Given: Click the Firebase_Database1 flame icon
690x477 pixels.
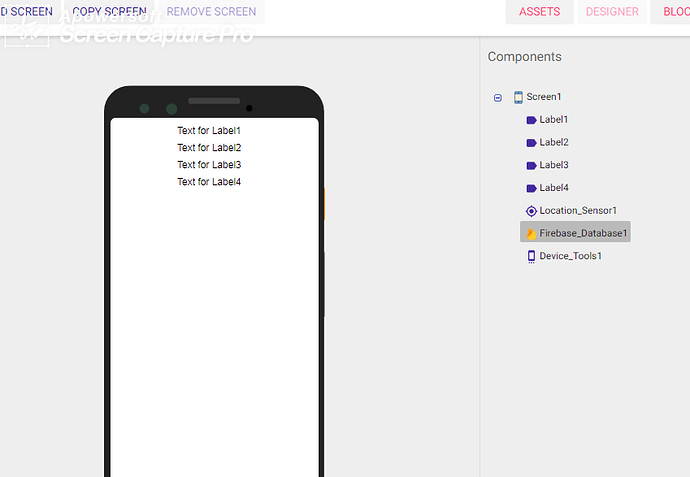Looking at the screenshot, I should [x=531, y=233].
